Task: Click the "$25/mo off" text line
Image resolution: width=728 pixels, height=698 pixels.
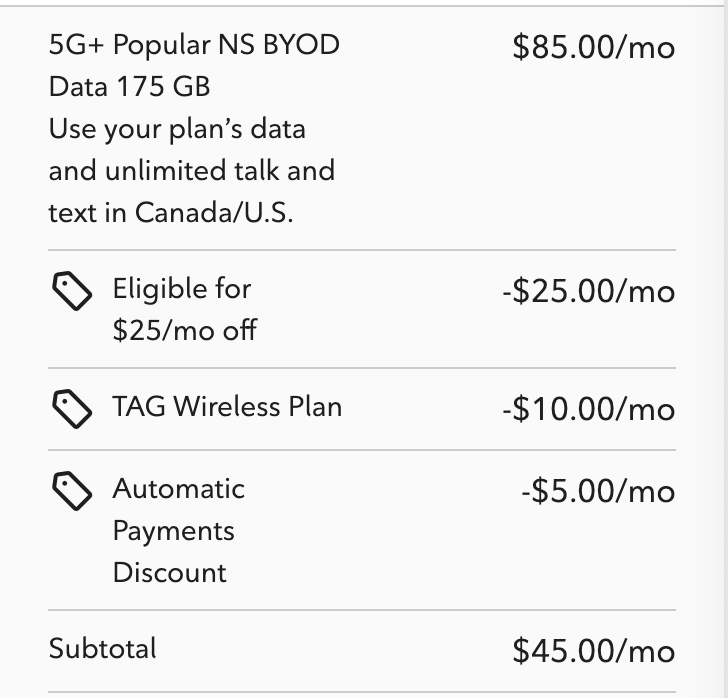Action: coord(184,331)
